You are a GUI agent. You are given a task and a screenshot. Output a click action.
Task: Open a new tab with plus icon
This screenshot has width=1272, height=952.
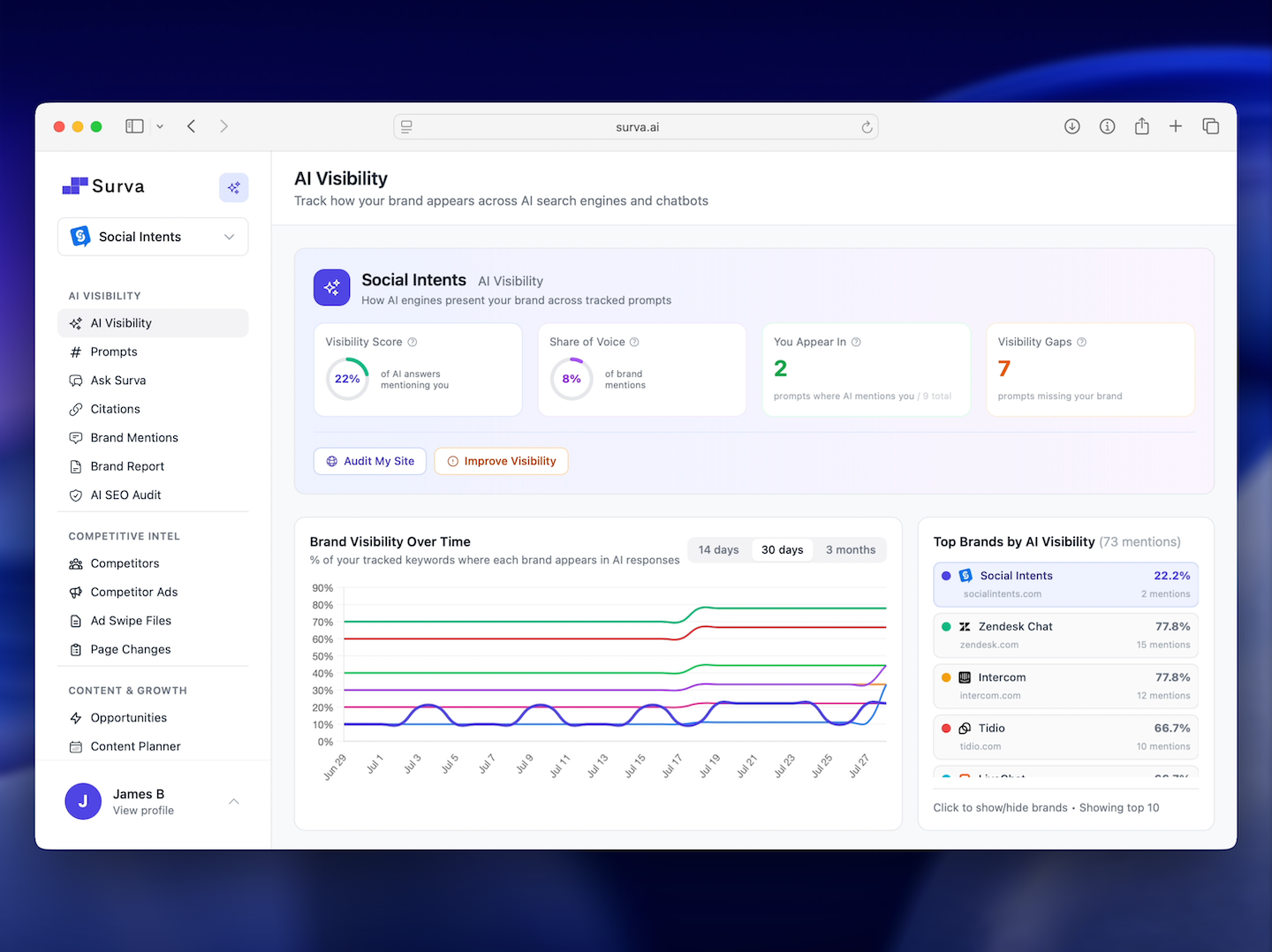click(x=1176, y=126)
